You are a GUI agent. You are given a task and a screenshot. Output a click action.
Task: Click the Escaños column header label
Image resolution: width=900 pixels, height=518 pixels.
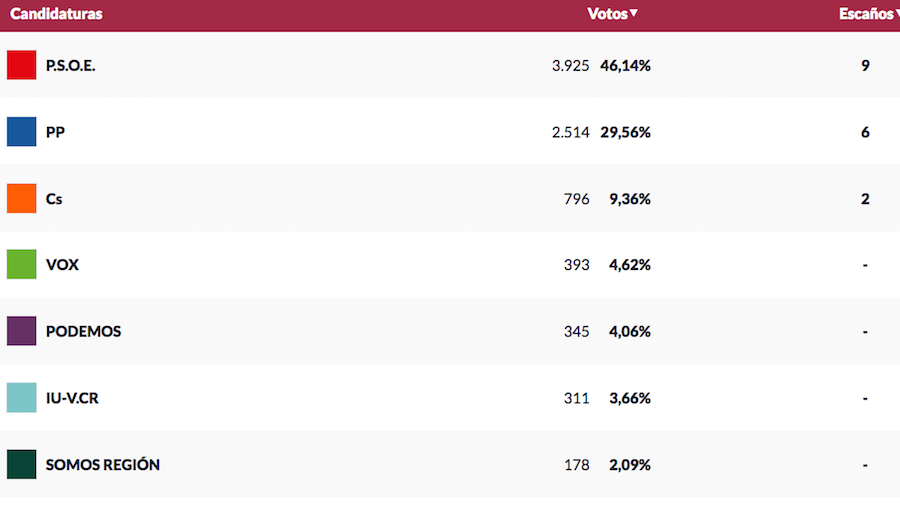click(865, 14)
